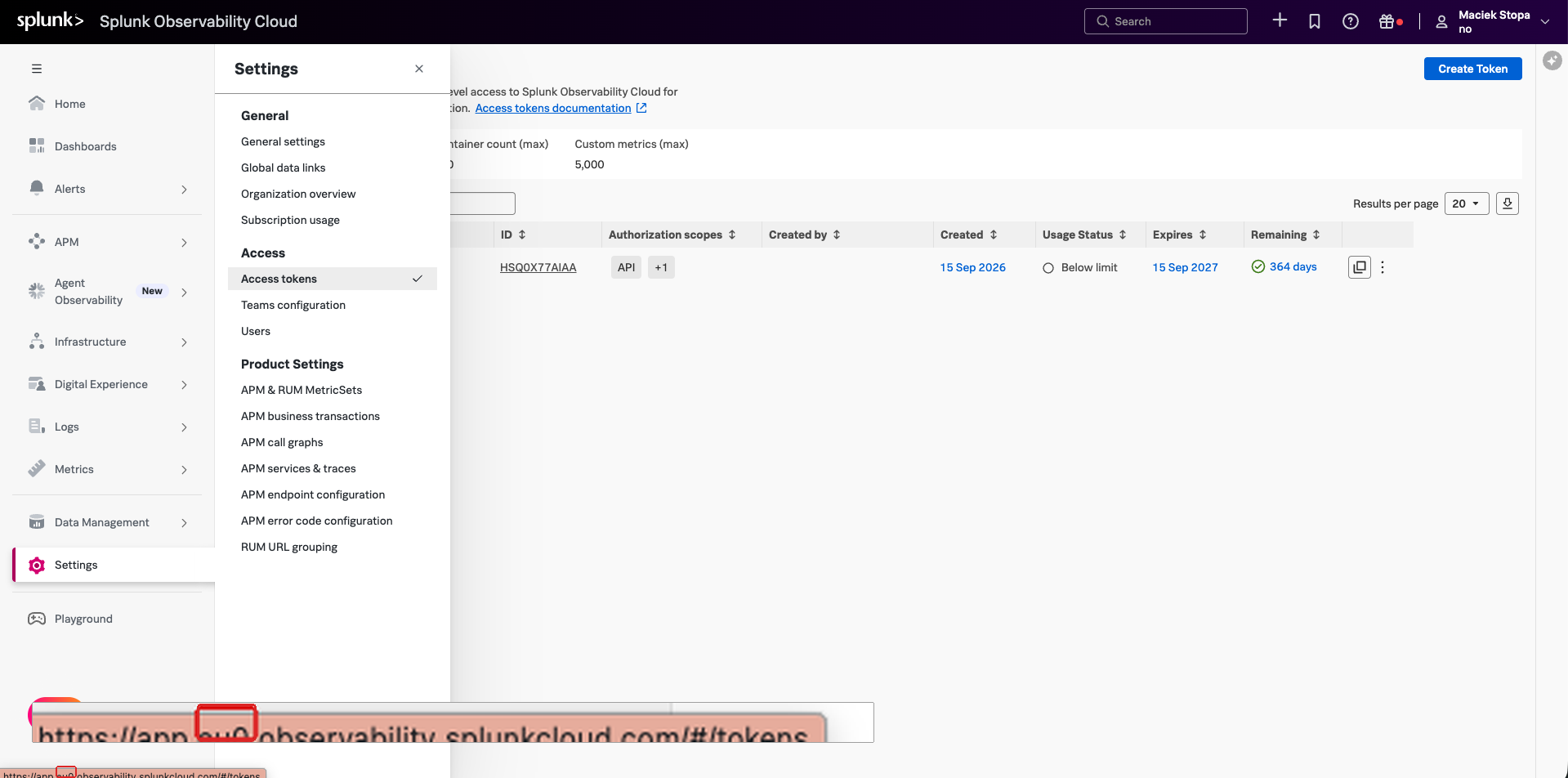Screen dimensions: 1568x778
Task: Expand the Alerts submenu
Action: pos(184,190)
